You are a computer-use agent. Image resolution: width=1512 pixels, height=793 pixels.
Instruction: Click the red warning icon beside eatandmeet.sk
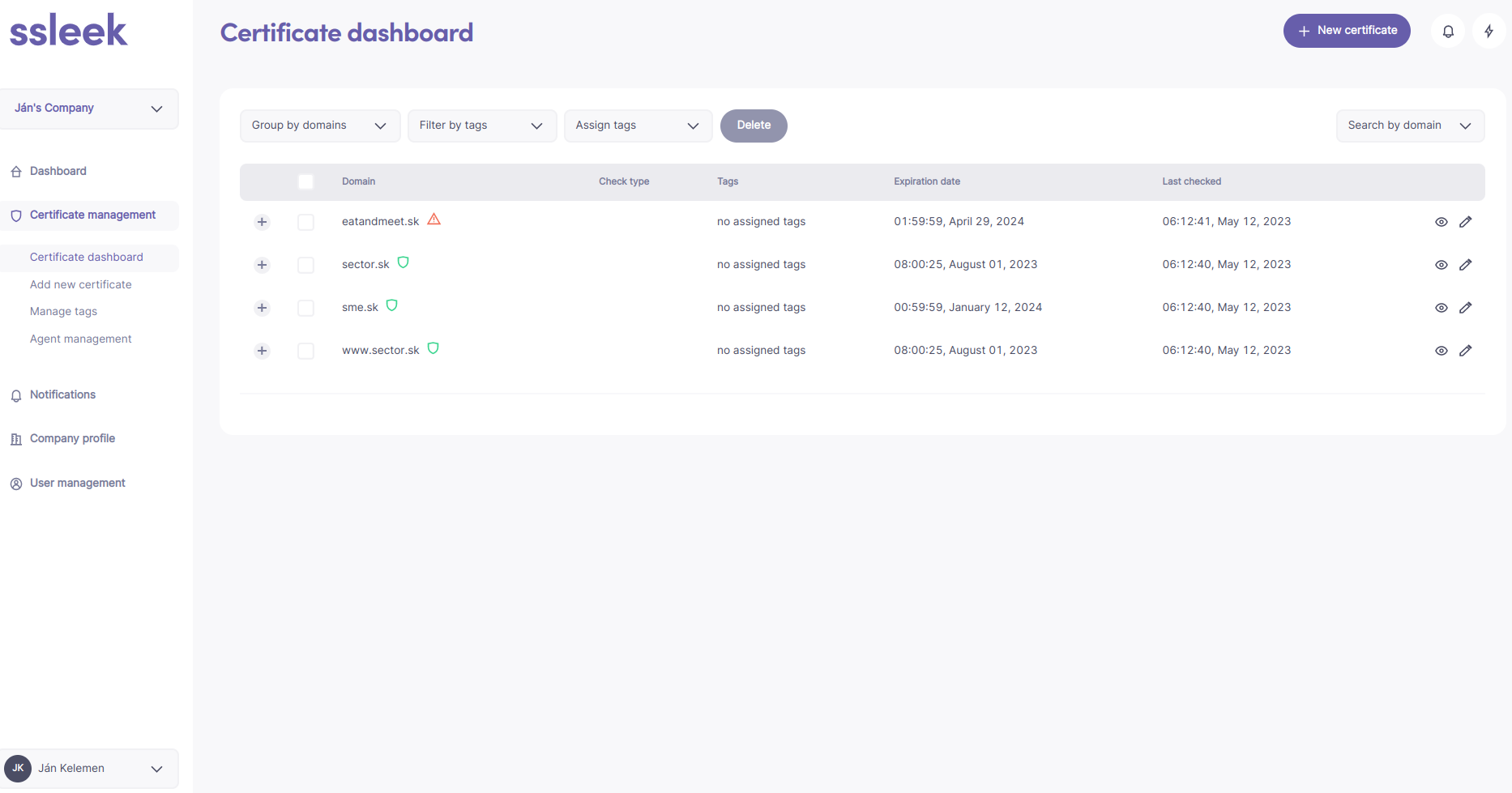pos(434,220)
